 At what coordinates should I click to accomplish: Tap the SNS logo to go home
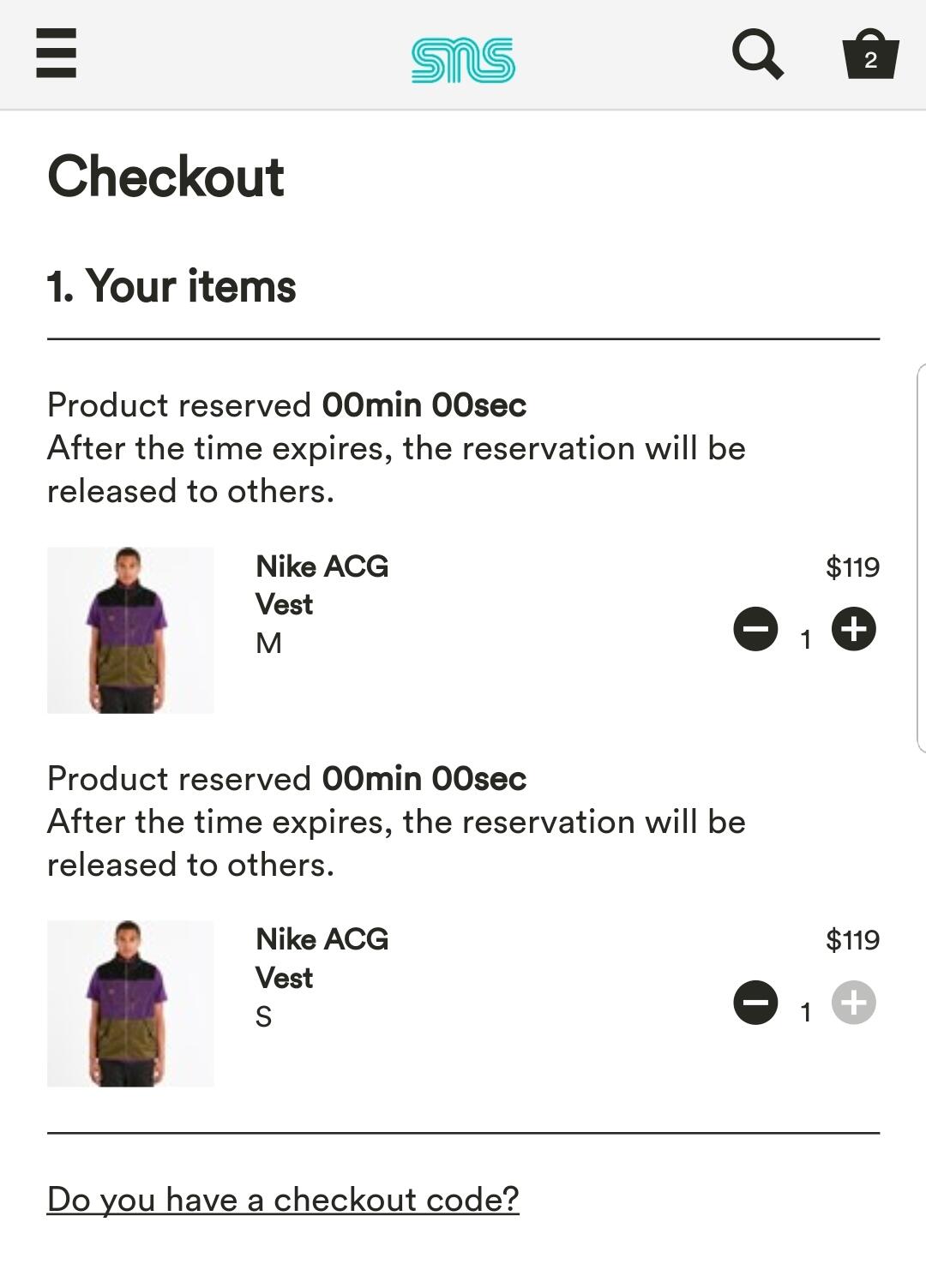(463, 60)
